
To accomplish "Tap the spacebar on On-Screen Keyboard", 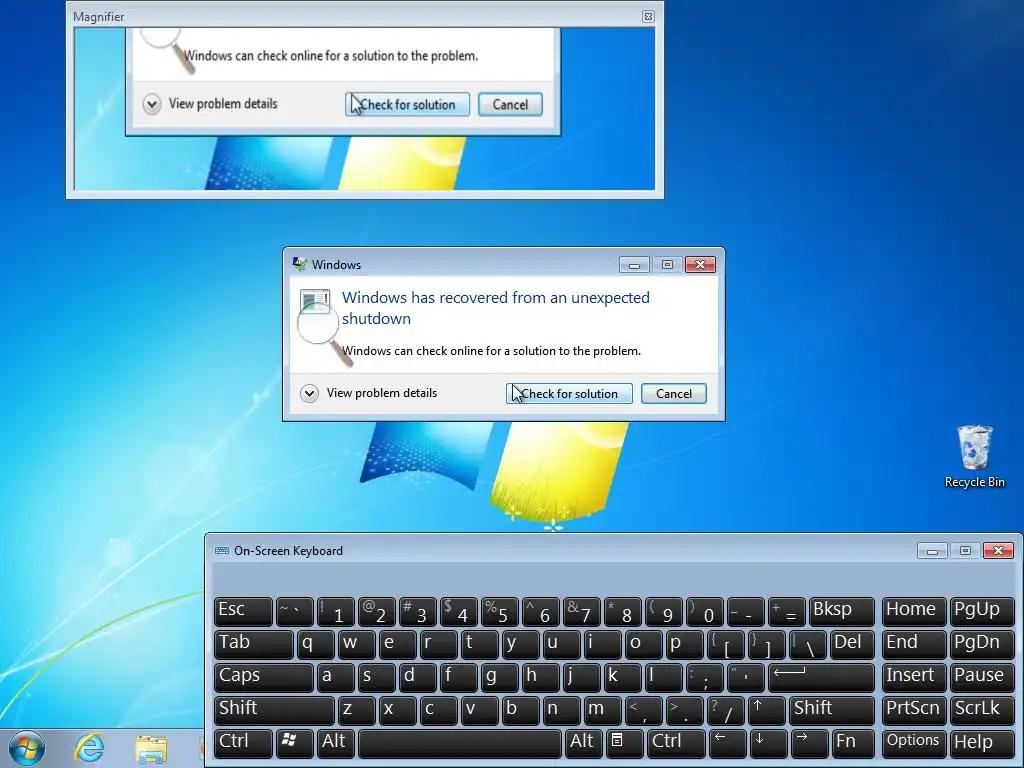I will tap(460, 743).
